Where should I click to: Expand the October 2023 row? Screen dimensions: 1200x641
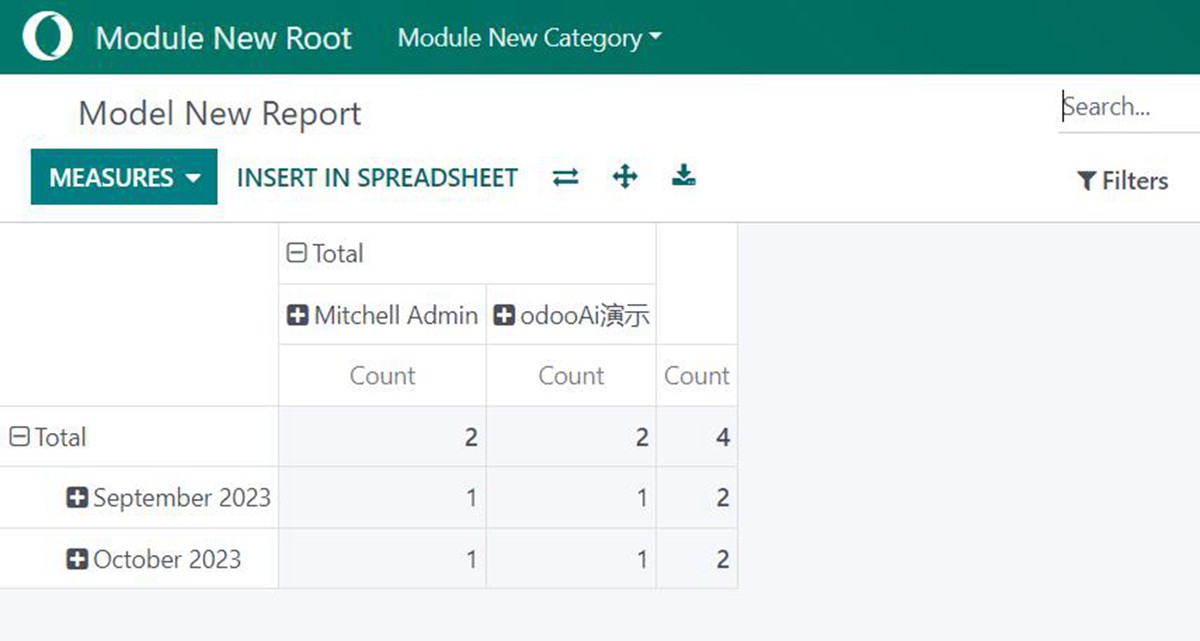point(78,559)
